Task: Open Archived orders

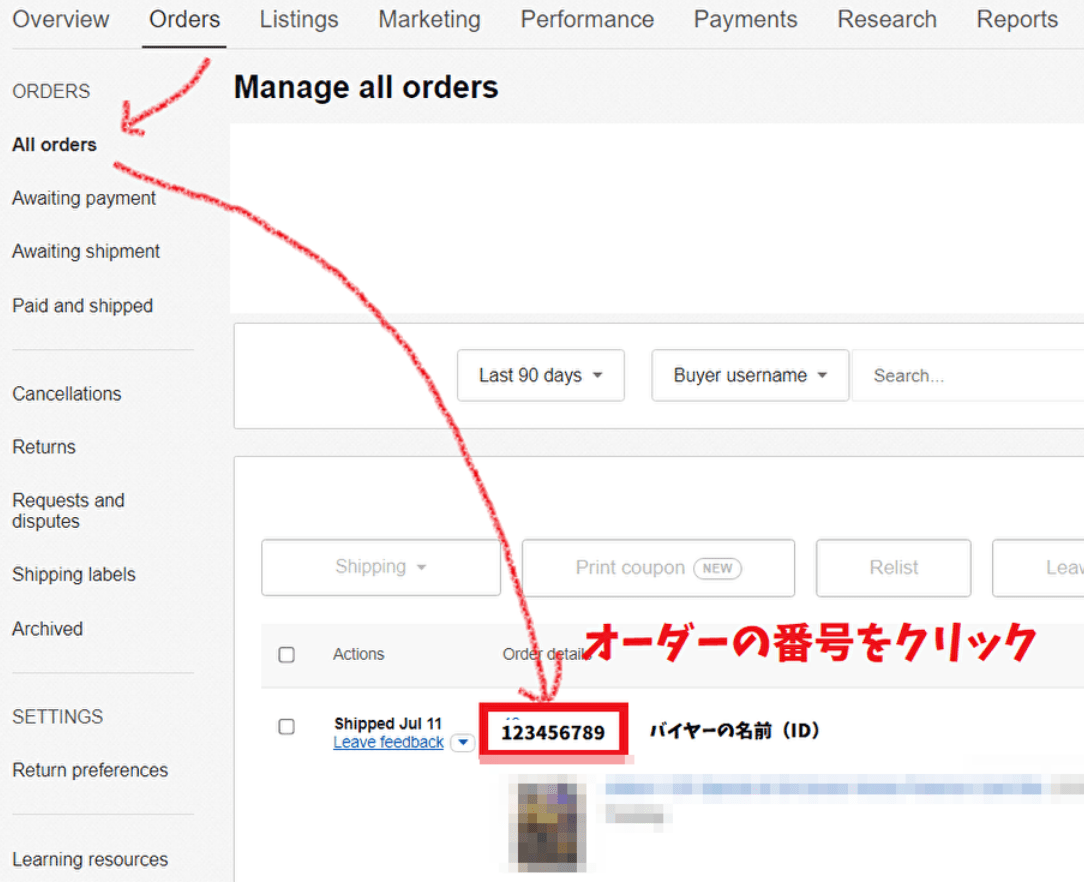Action: point(48,628)
